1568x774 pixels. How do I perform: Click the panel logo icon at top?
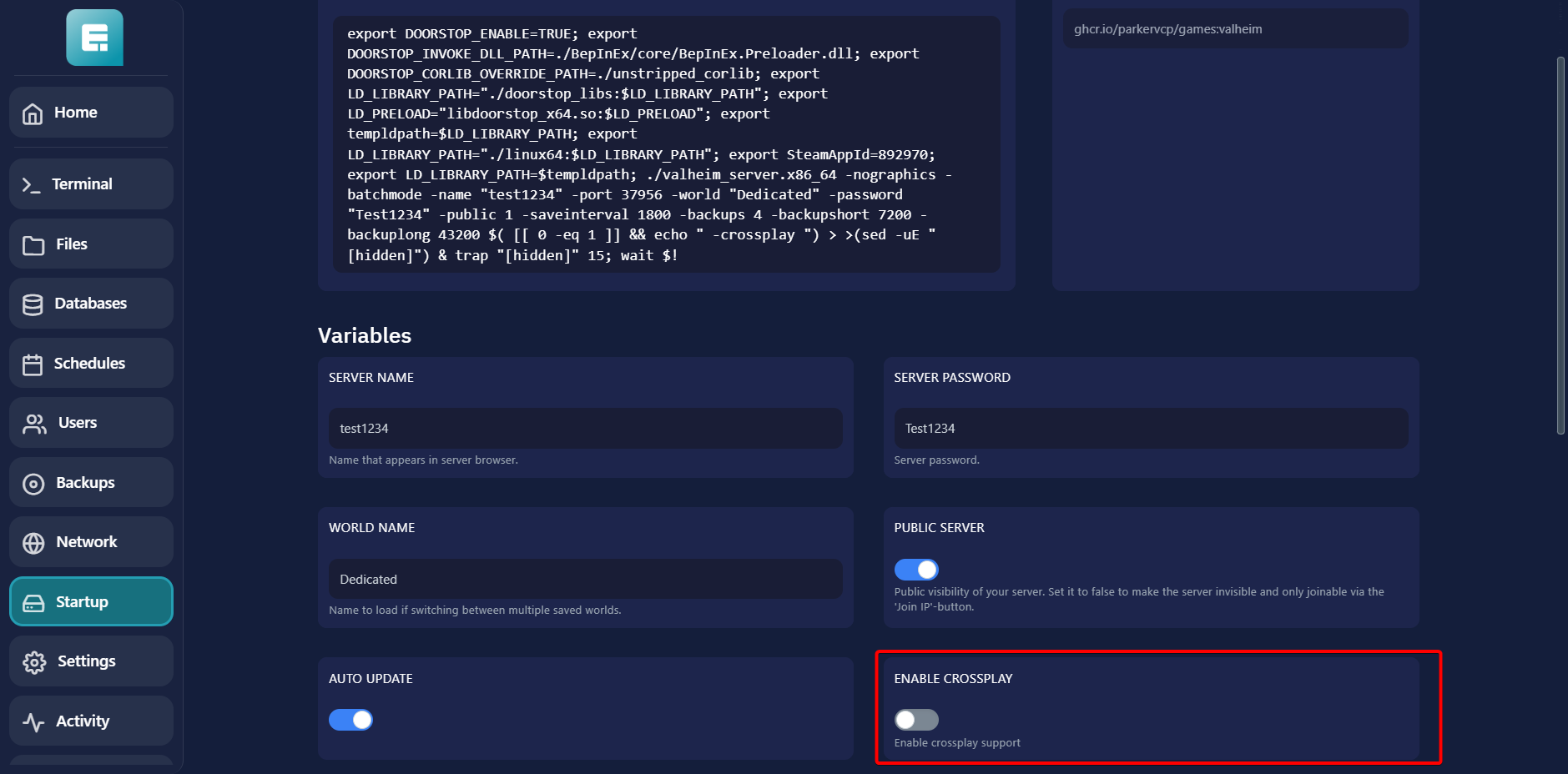94,38
